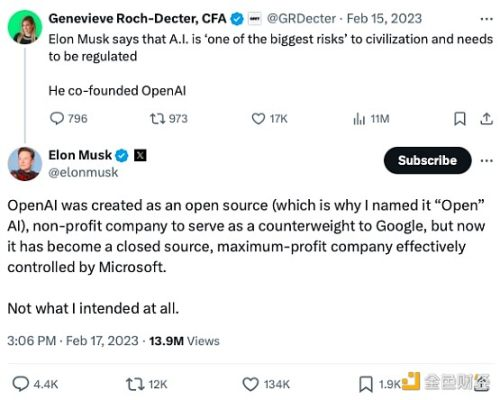Open the Feb 15, 2023 tweet date
The image size is (500, 400).
384,19
